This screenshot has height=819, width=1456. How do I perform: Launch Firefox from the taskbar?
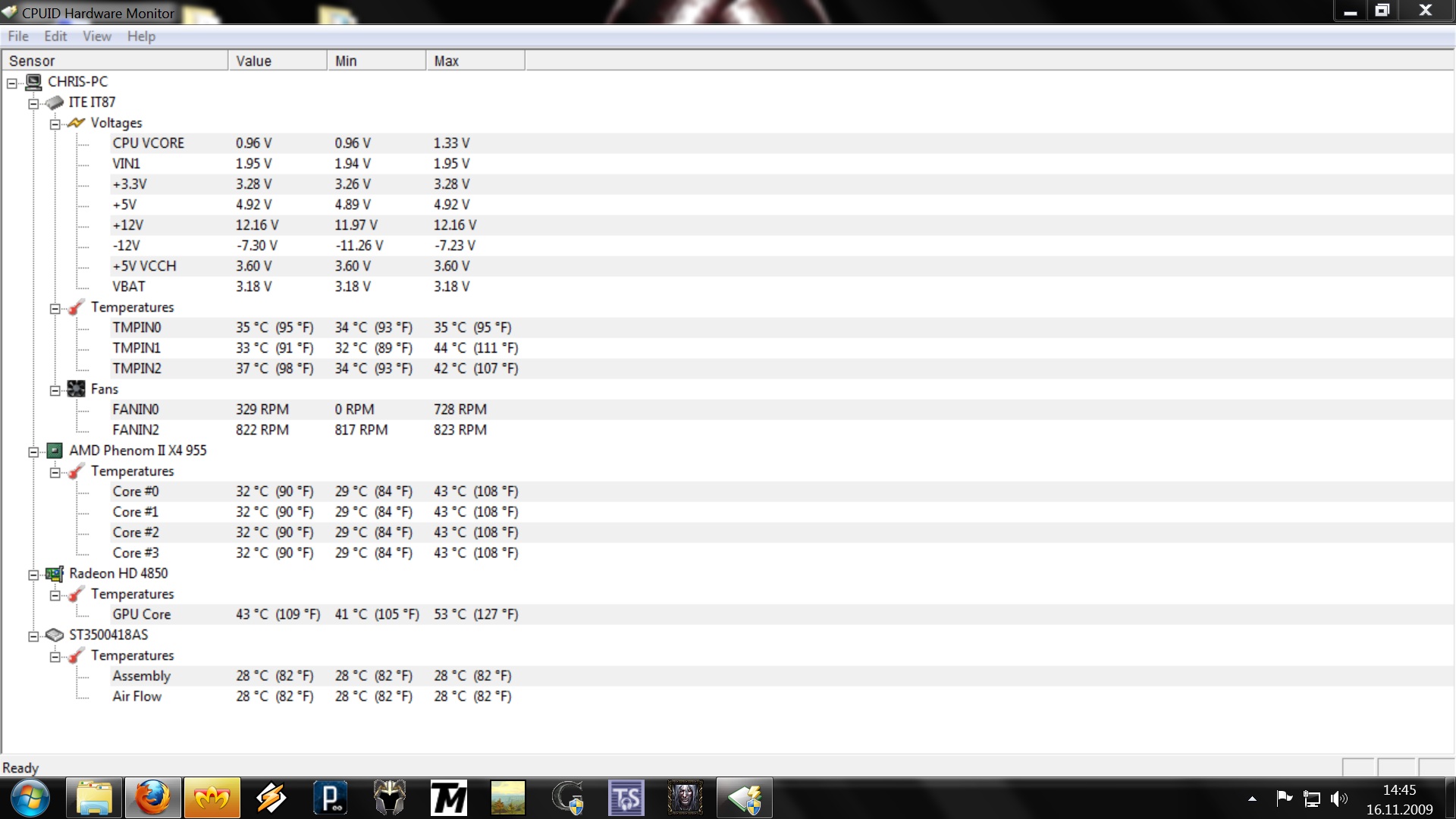click(153, 799)
